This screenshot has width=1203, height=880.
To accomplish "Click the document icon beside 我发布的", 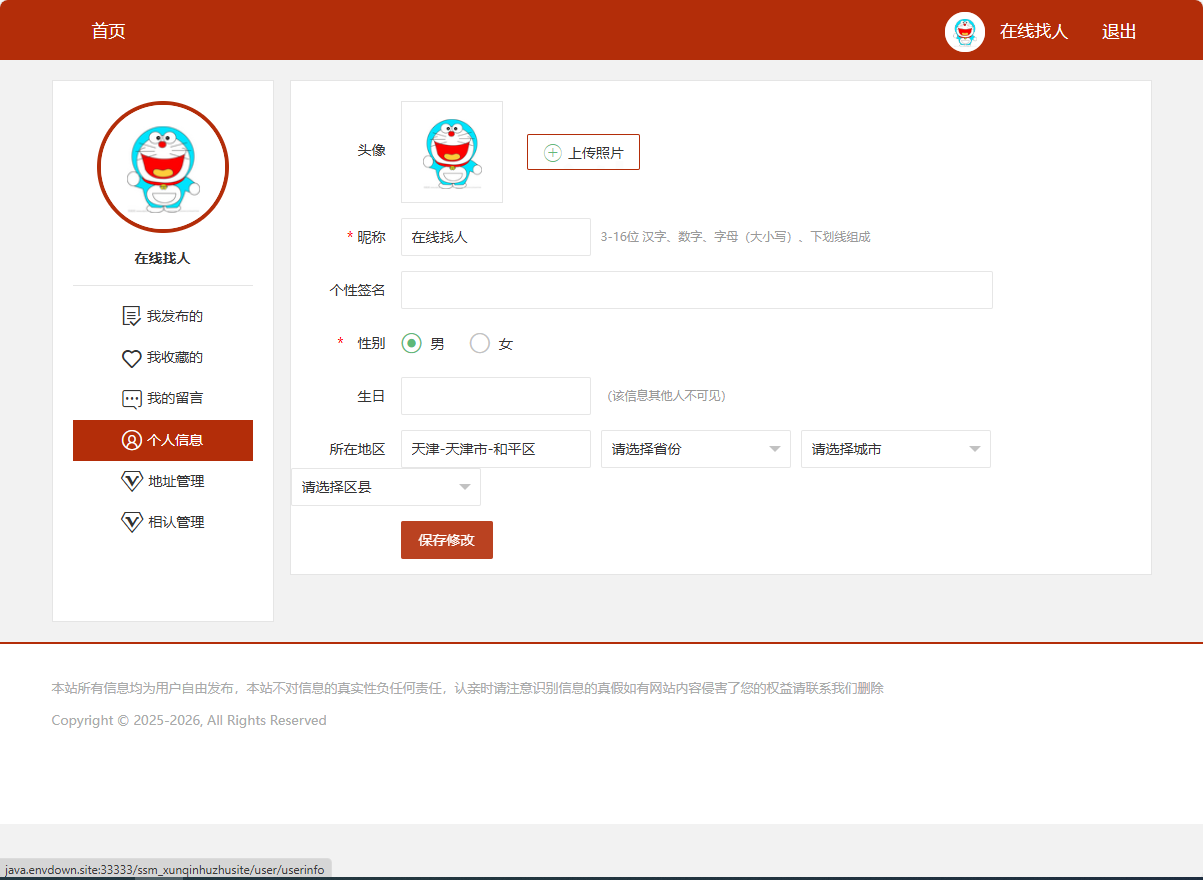I will [x=131, y=315].
